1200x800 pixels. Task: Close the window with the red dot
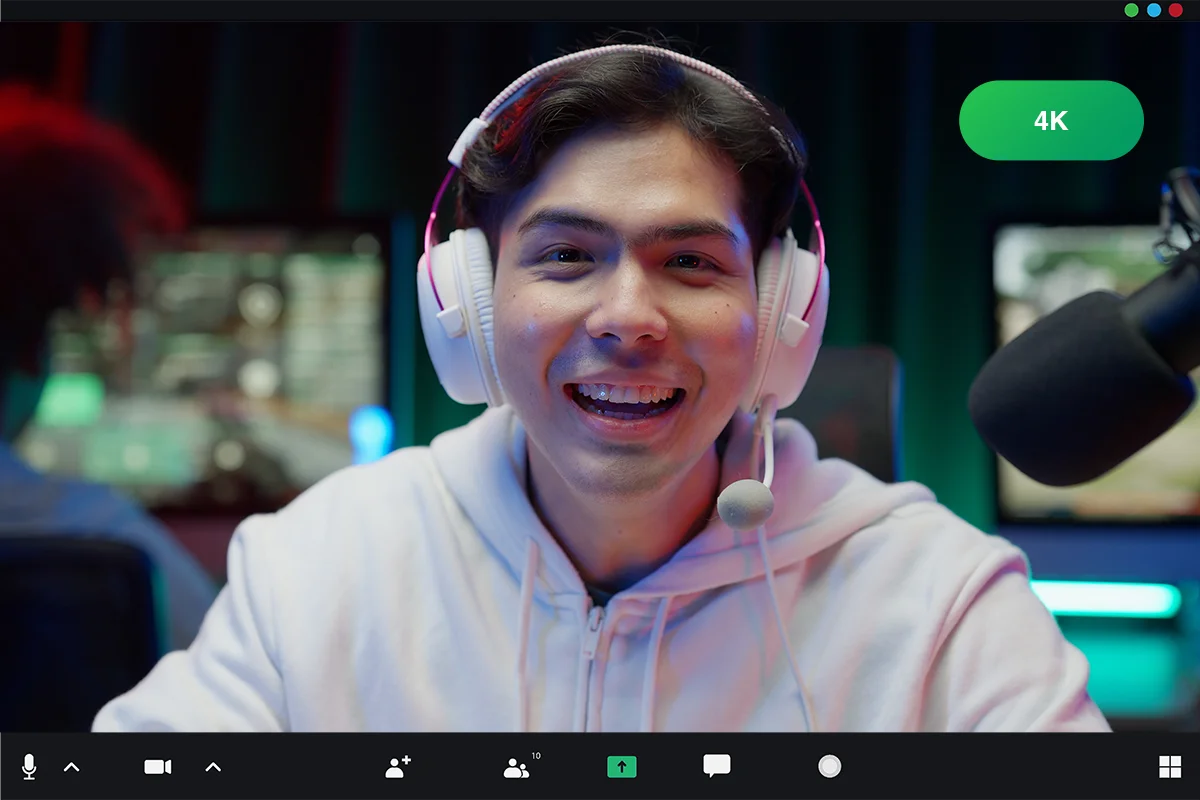[x=1175, y=10]
